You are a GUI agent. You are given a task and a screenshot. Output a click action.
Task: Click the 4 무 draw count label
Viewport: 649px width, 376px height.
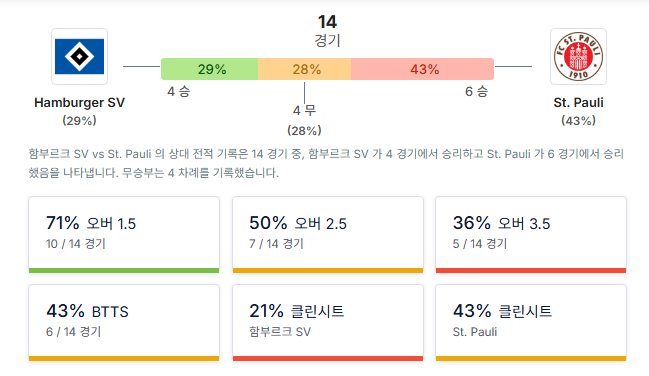(304, 111)
